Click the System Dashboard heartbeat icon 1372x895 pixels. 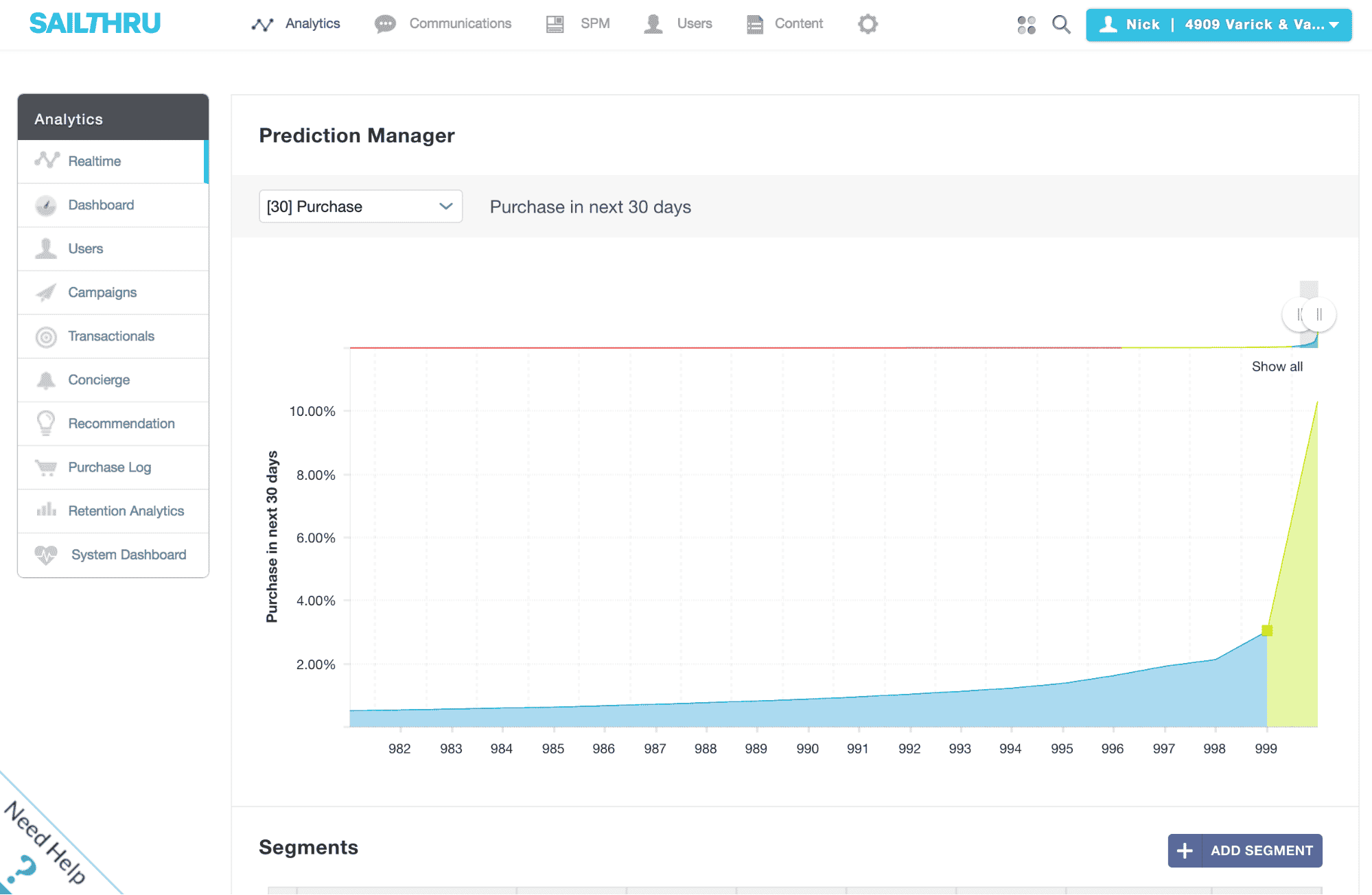click(46, 555)
